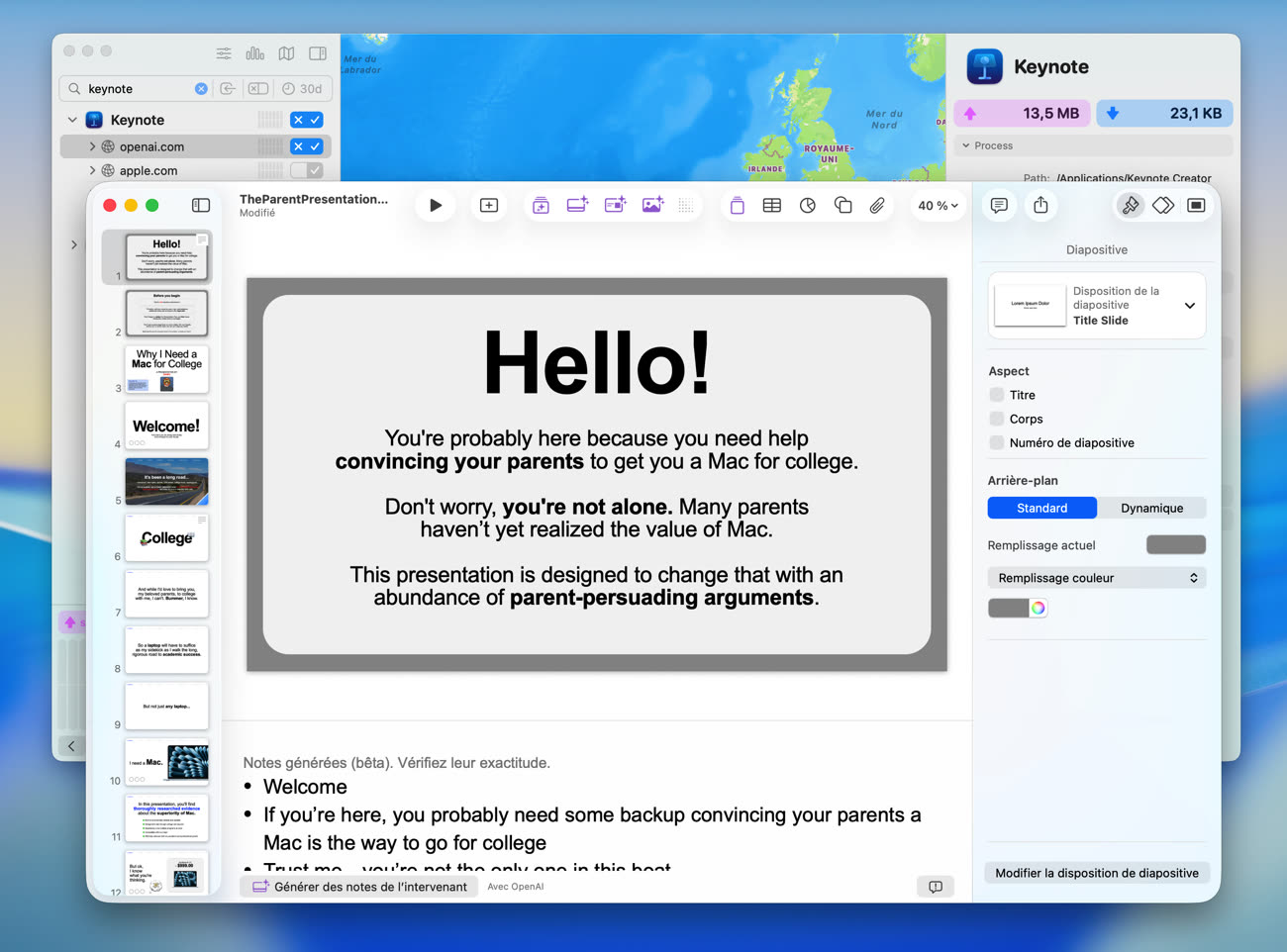Select the Standard background tab
Screen dimensions: 1287x952
pyautogui.click(x=1041, y=508)
